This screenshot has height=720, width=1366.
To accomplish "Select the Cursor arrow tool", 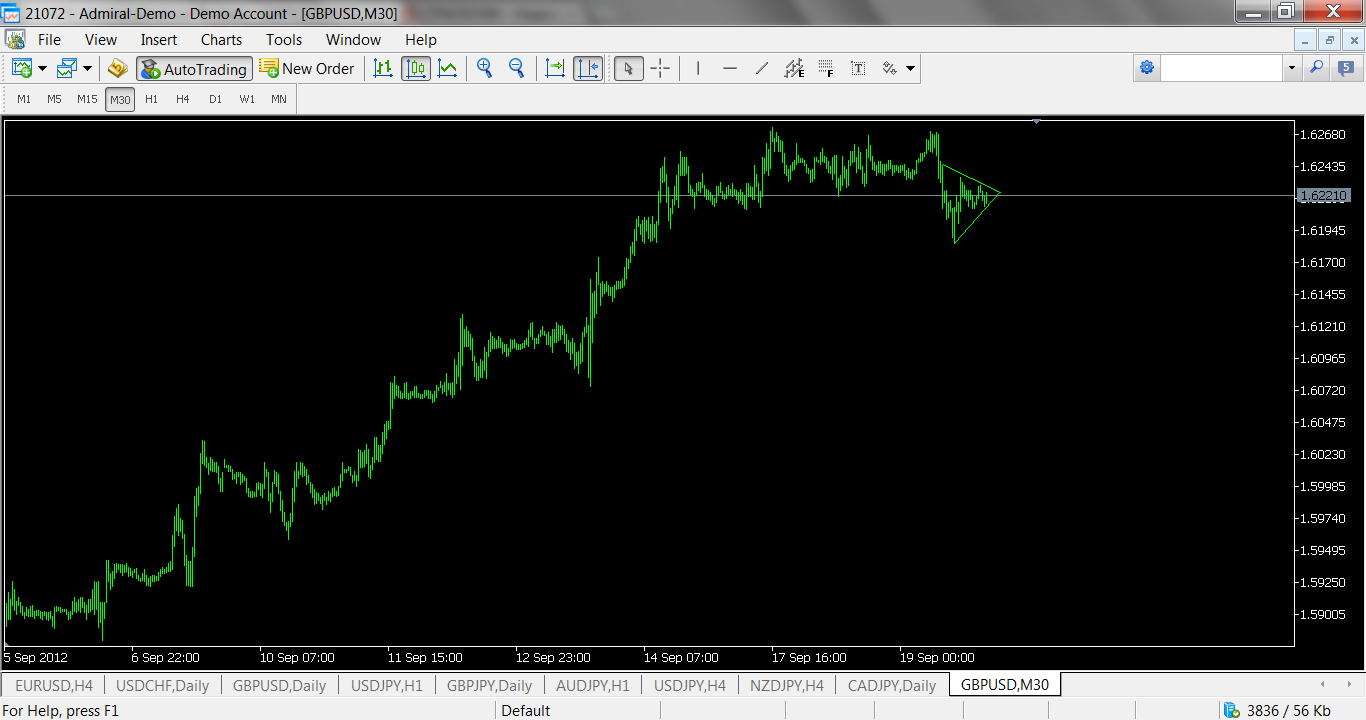I will [628, 69].
